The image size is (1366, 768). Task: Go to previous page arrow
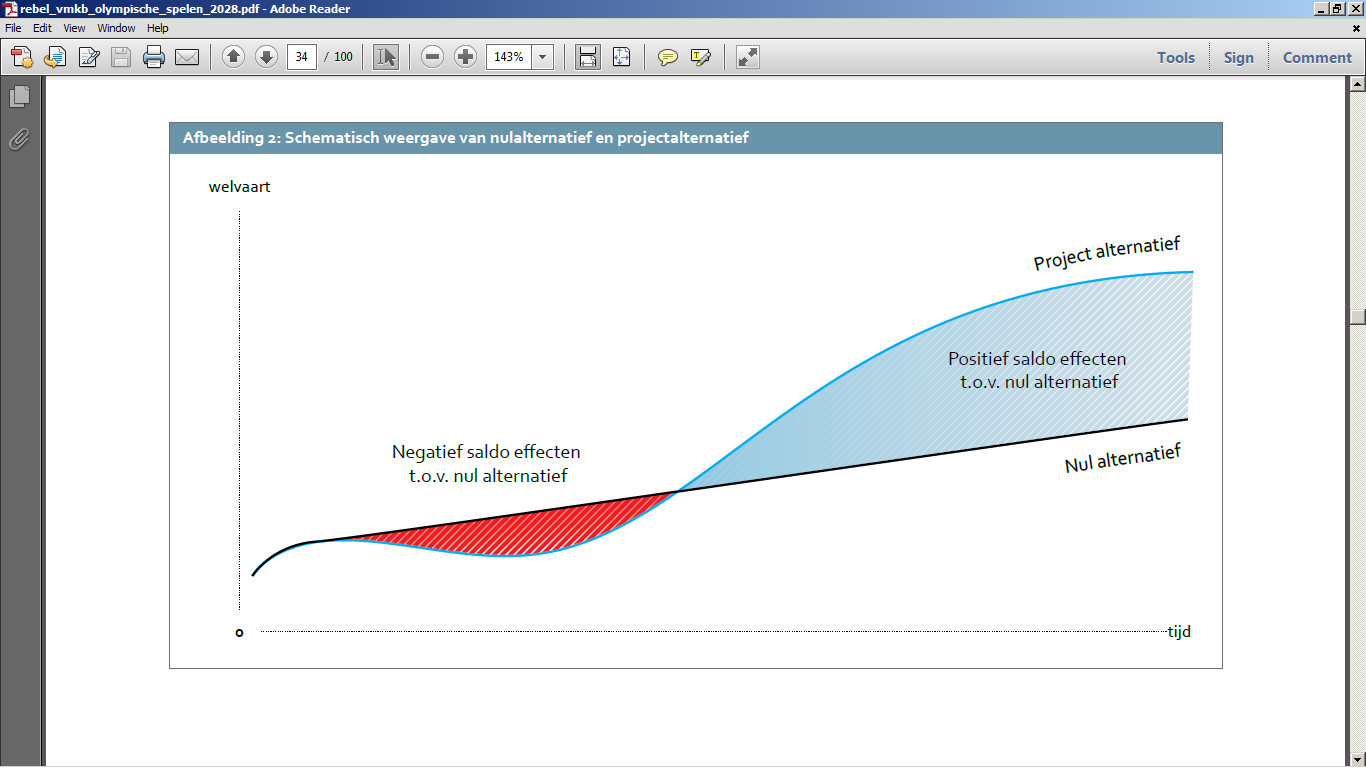point(233,57)
